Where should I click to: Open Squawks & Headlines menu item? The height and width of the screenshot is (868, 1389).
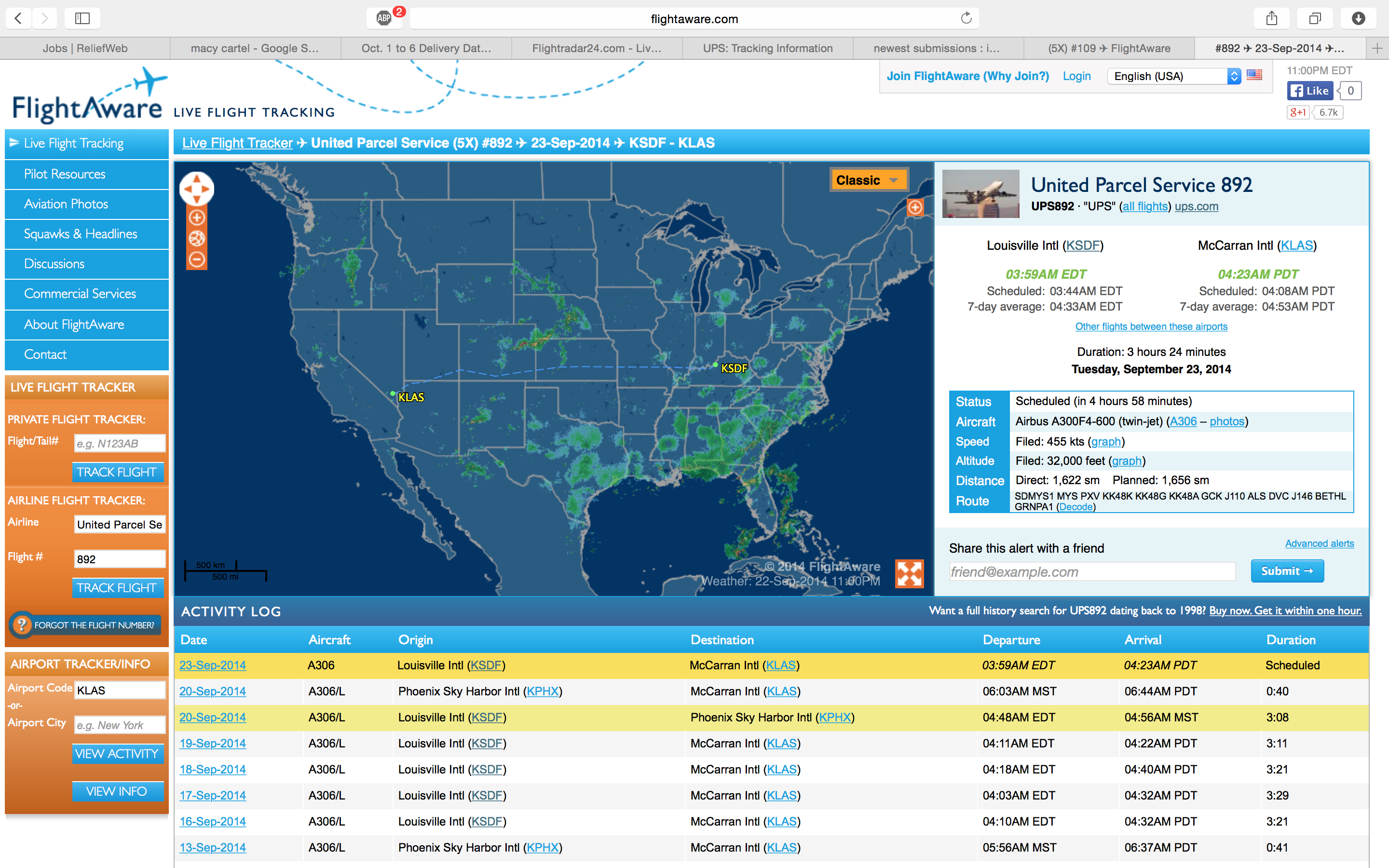[87, 234]
